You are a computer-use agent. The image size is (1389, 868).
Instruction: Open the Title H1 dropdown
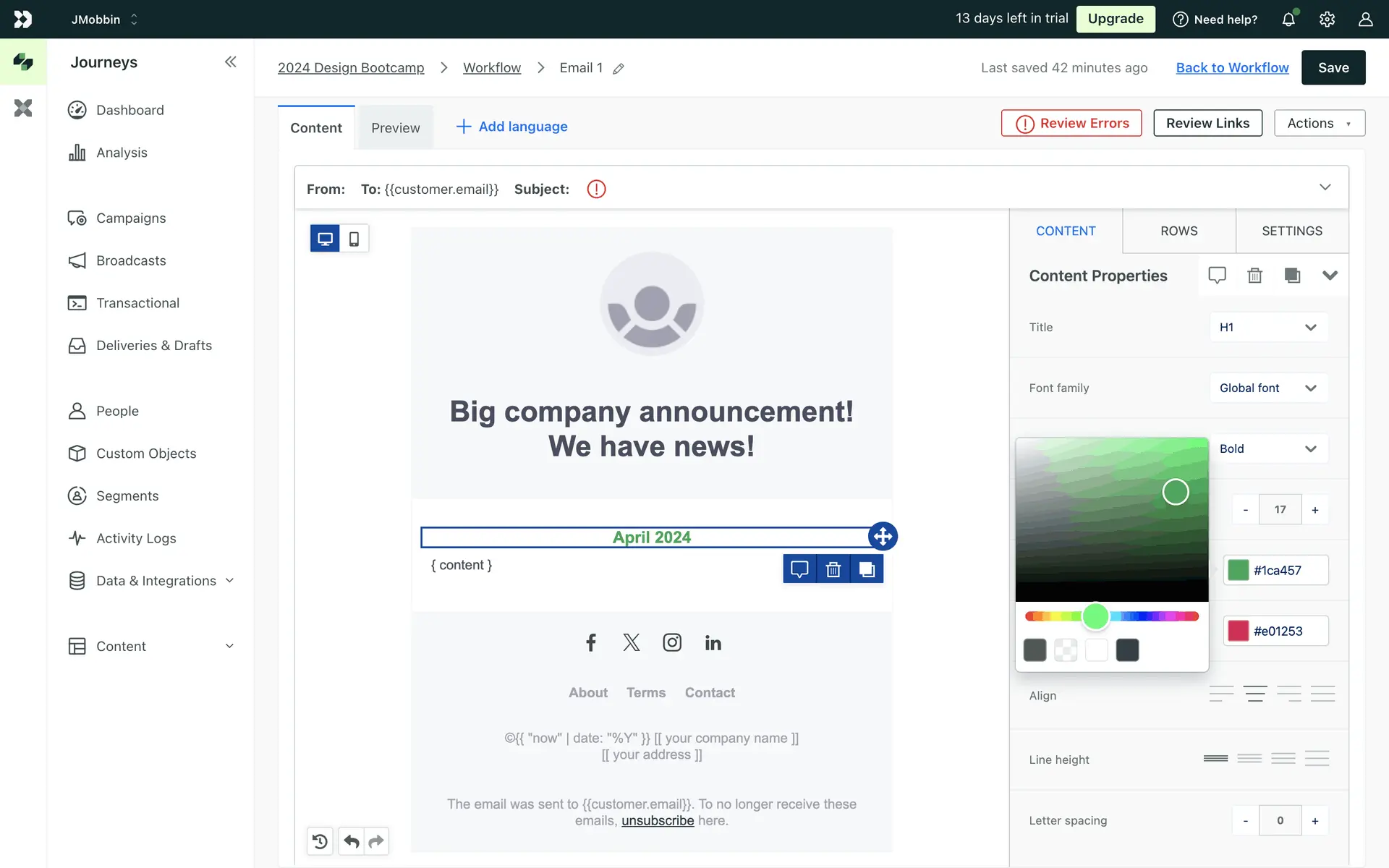(x=1268, y=328)
